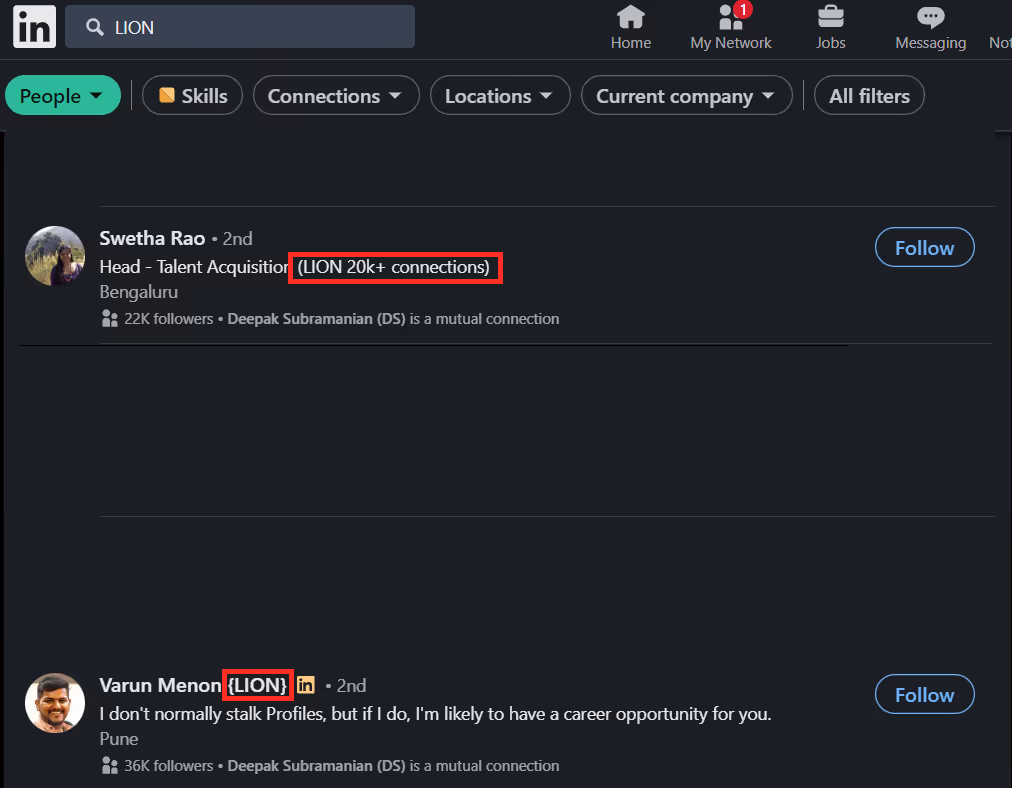Click the 36K followers text
Image resolution: width=1012 pixels, height=788 pixels.
pyautogui.click(x=168, y=766)
